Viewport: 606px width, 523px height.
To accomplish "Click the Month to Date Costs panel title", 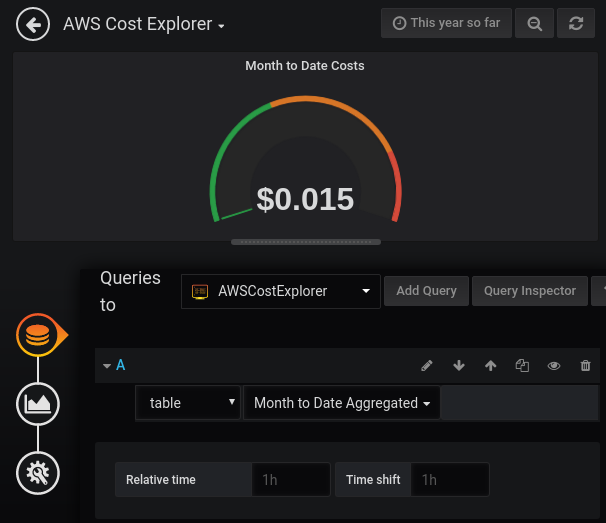I will 305,66.
